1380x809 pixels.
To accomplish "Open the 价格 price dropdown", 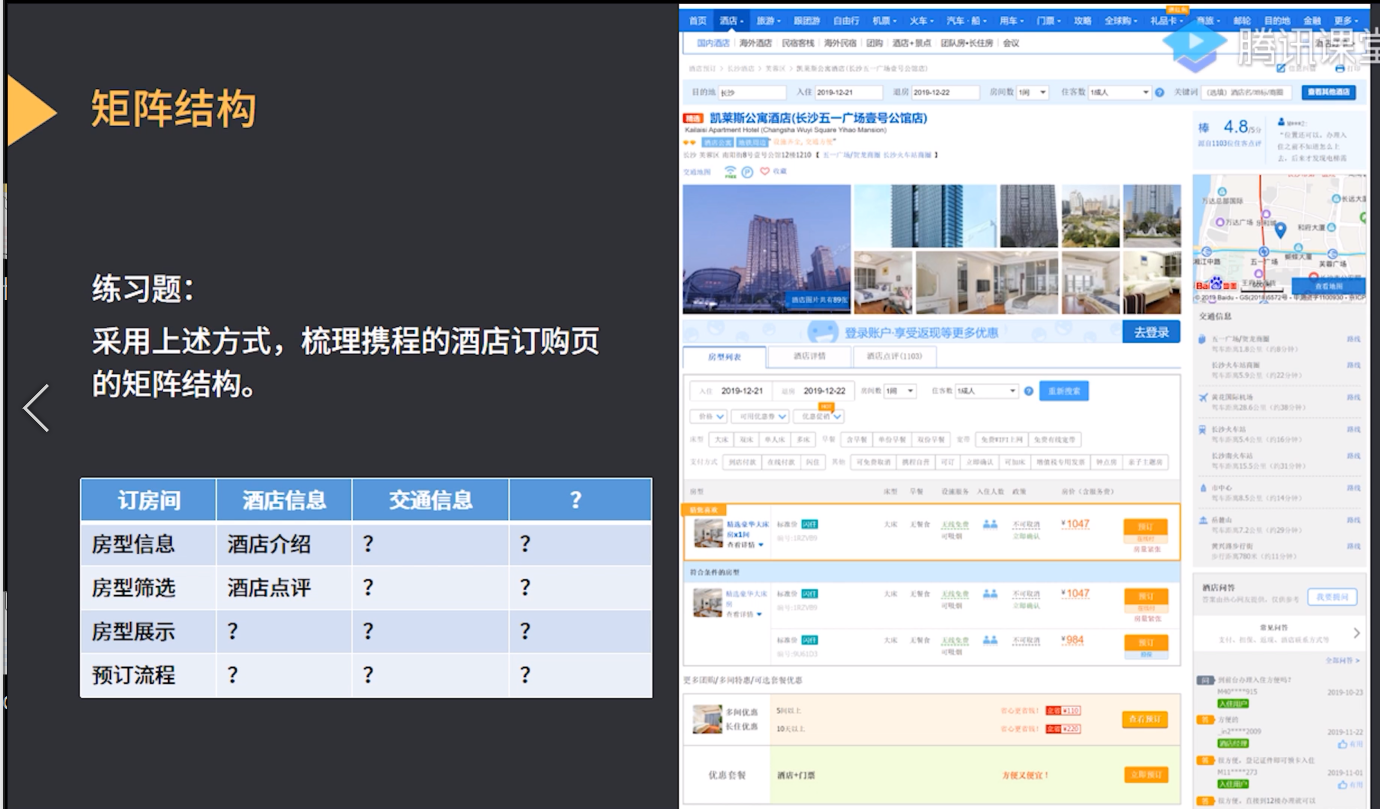I will [x=708, y=416].
